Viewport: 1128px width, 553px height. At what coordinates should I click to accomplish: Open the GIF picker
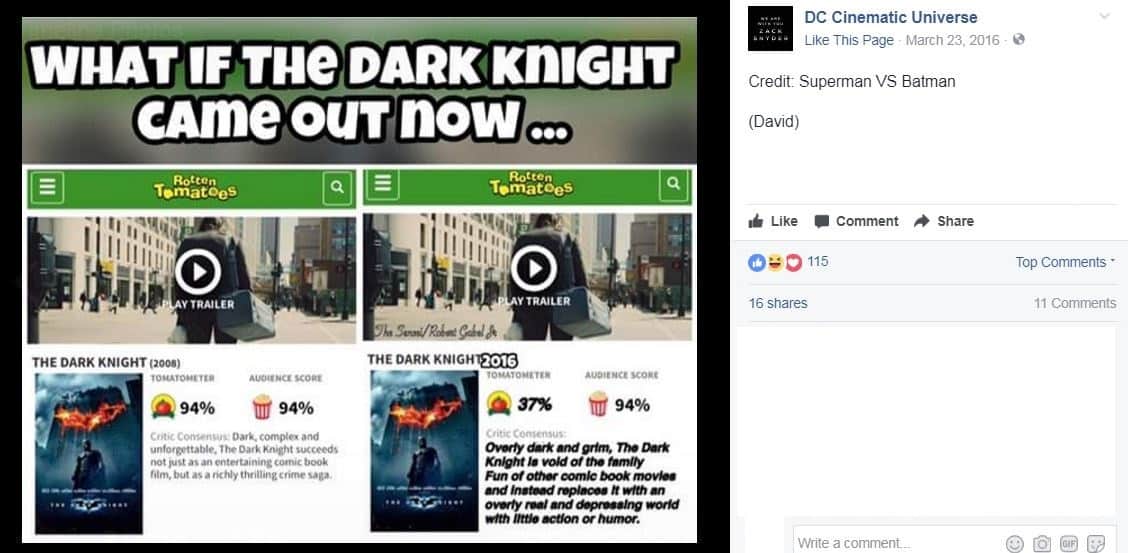[1068, 544]
